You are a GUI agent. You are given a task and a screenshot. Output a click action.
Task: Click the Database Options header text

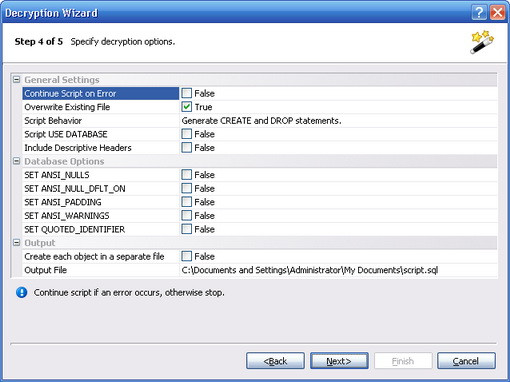[x=64, y=161]
